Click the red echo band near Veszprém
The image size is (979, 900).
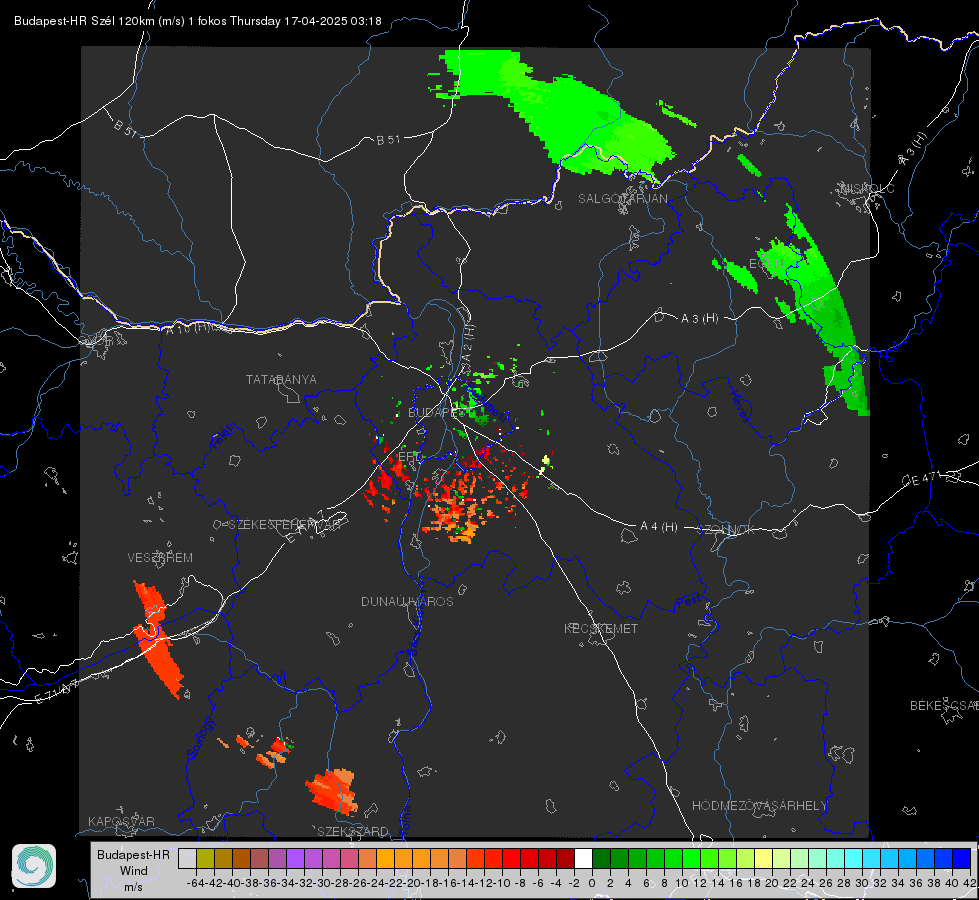(159, 639)
